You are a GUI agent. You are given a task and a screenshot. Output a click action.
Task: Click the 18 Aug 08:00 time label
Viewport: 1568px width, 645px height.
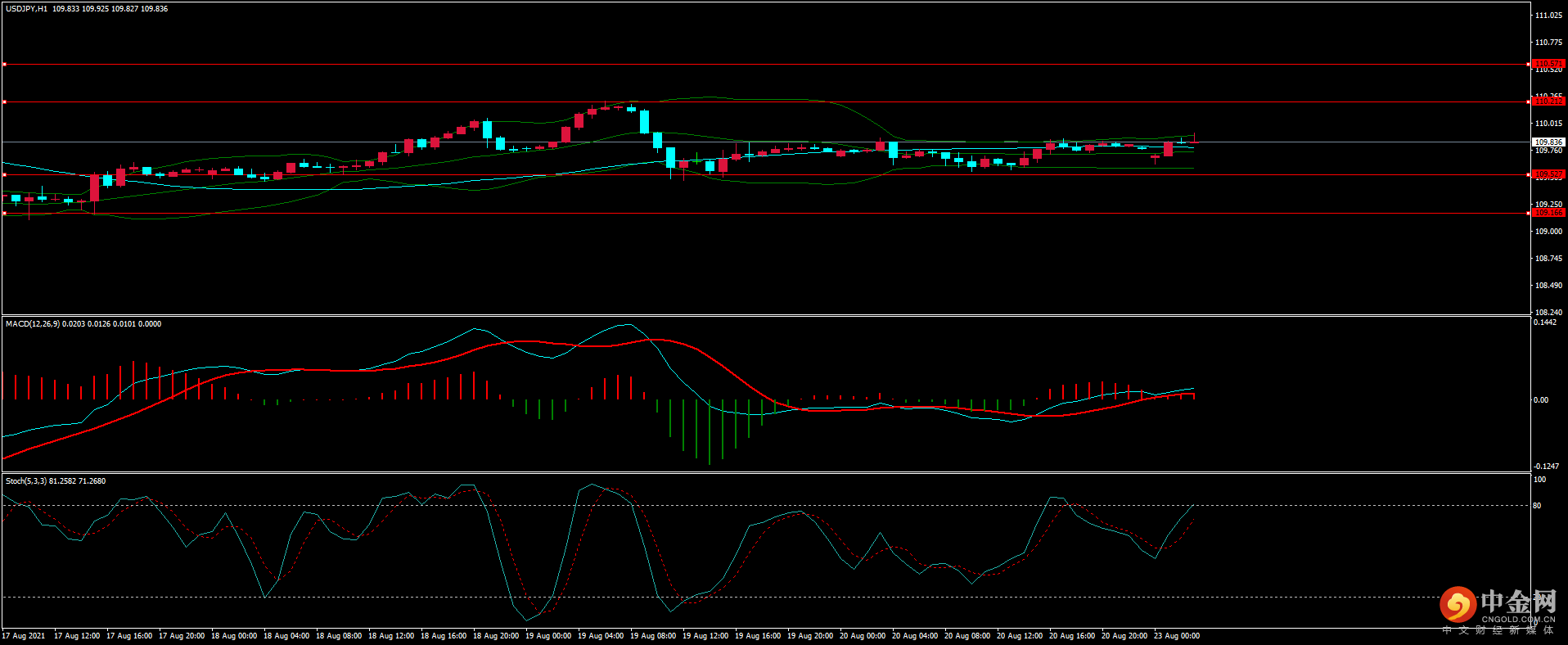coord(339,636)
